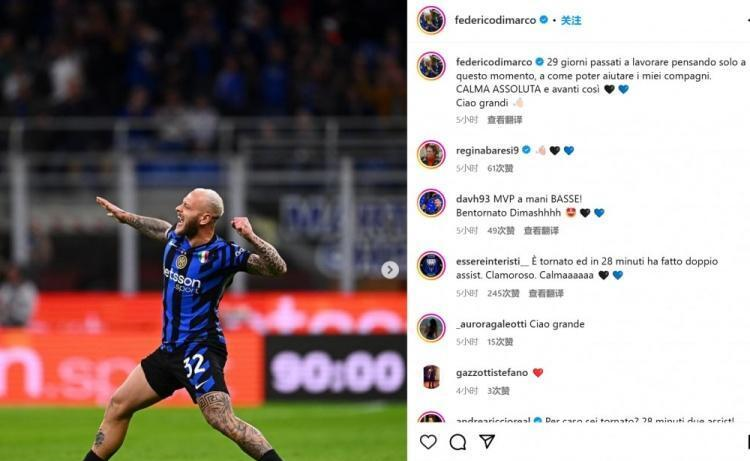Open reginabaresi9 username link

(x=487, y=150)
